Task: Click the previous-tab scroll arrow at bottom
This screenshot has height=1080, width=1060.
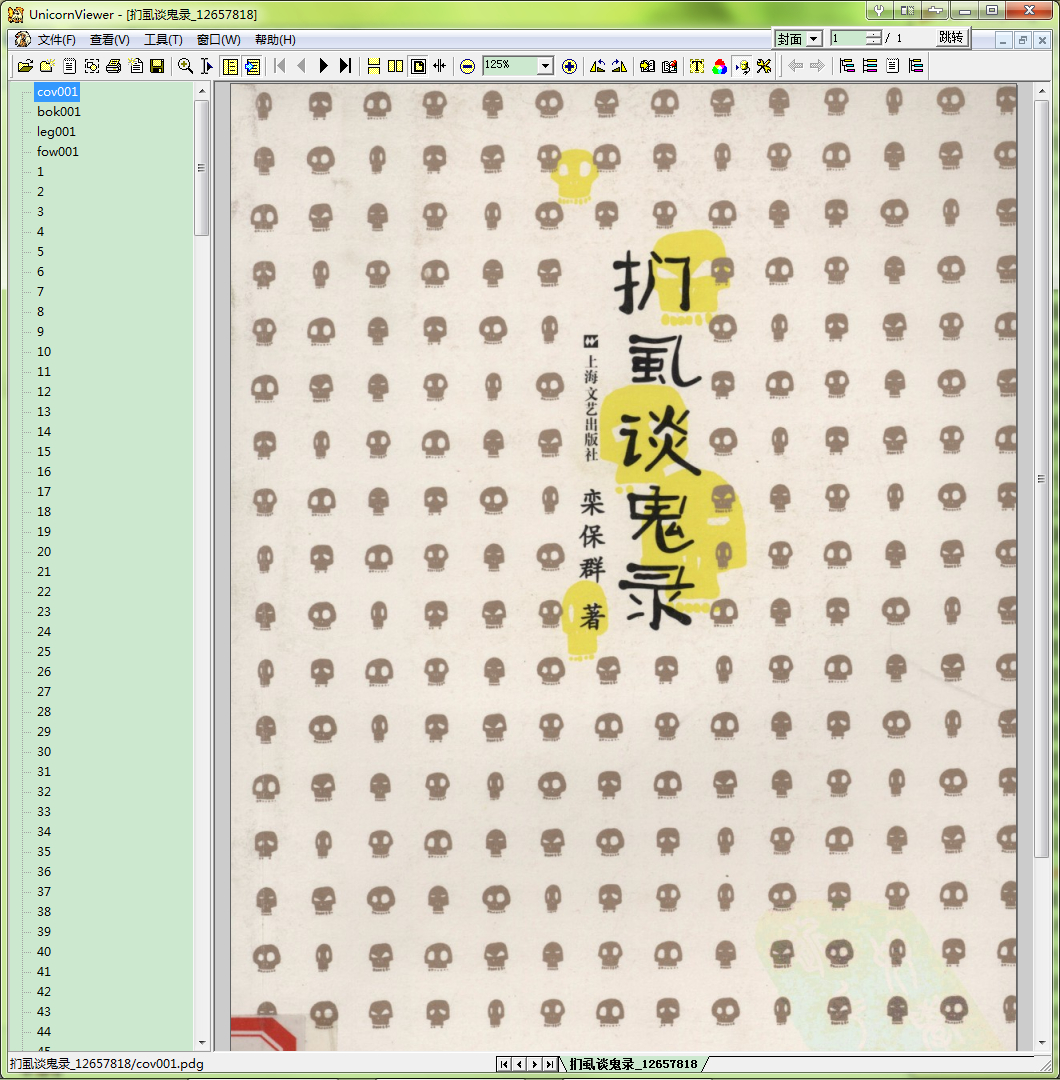Action: [519, 1064]
